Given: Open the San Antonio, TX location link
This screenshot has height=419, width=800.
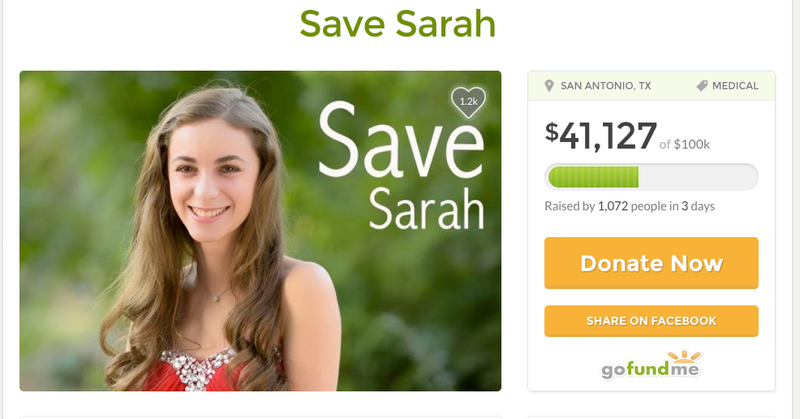Looking at the screenshot, I should point(606,86).
